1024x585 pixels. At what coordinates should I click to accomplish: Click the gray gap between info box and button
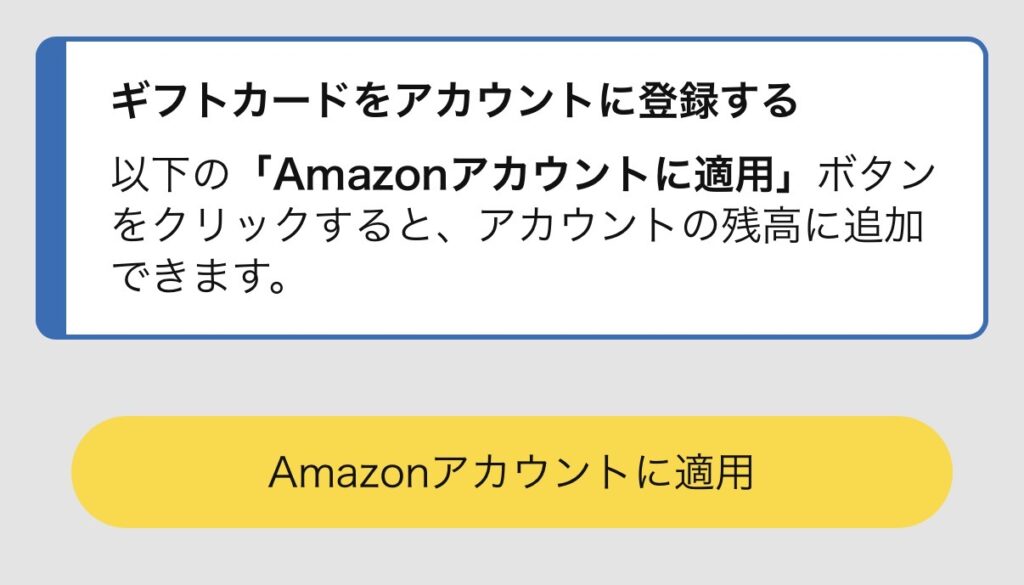[512, 377]
